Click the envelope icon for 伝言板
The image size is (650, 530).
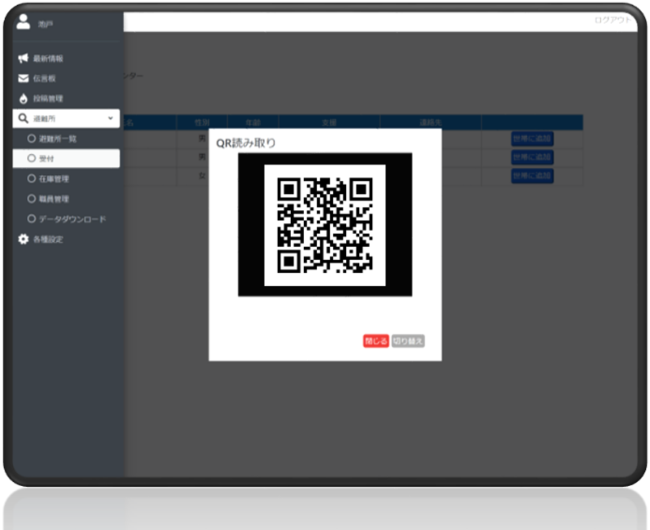23,78
